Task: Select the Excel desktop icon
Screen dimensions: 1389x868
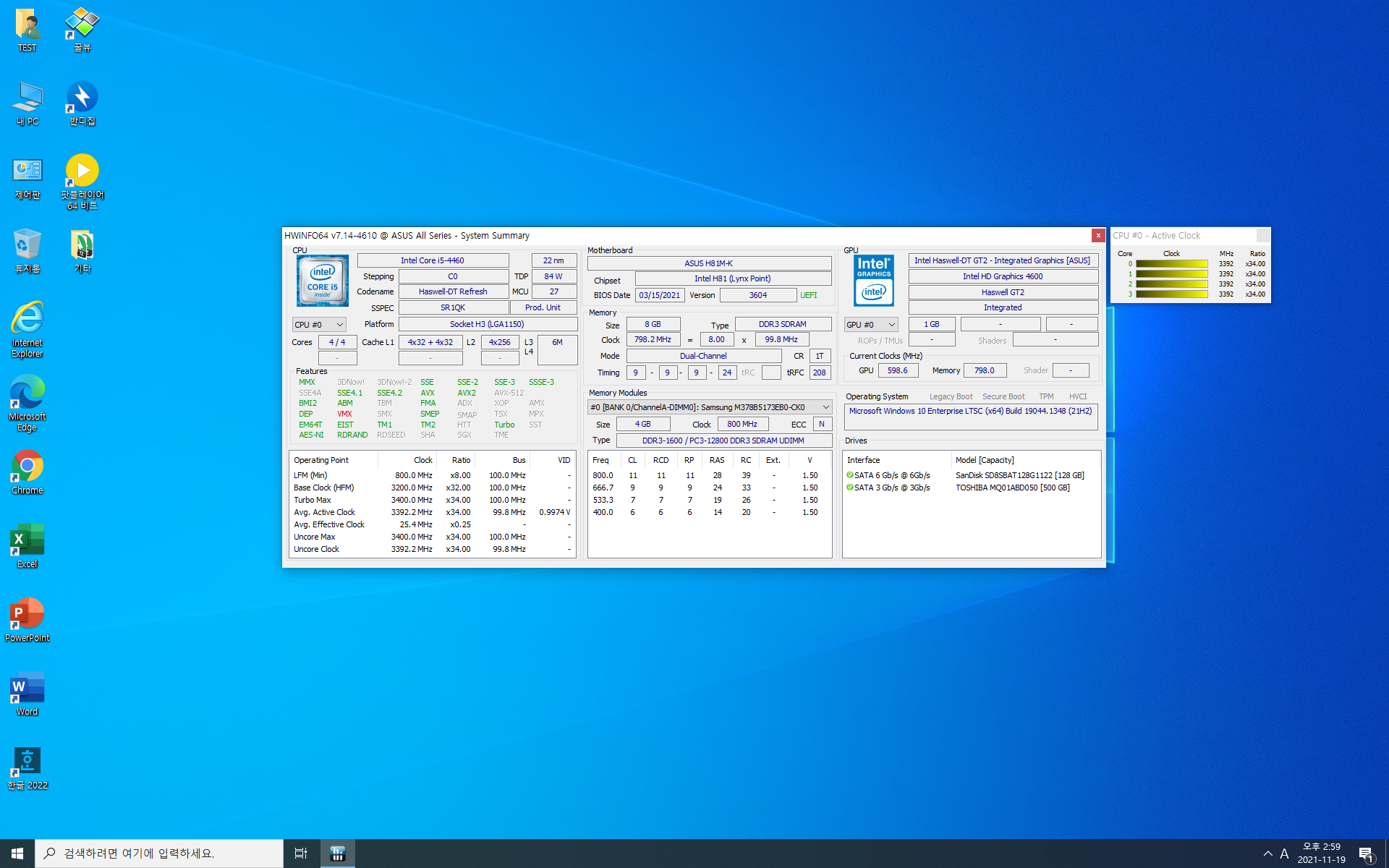Action: pos(27,547)
